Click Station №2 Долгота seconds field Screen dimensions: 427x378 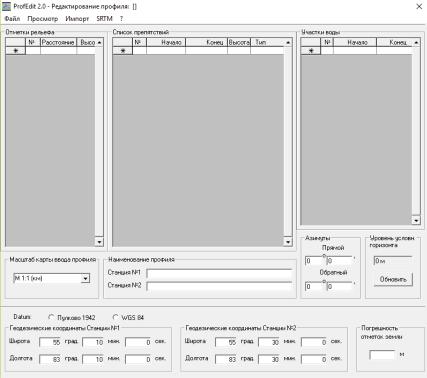tap(314, 359)
